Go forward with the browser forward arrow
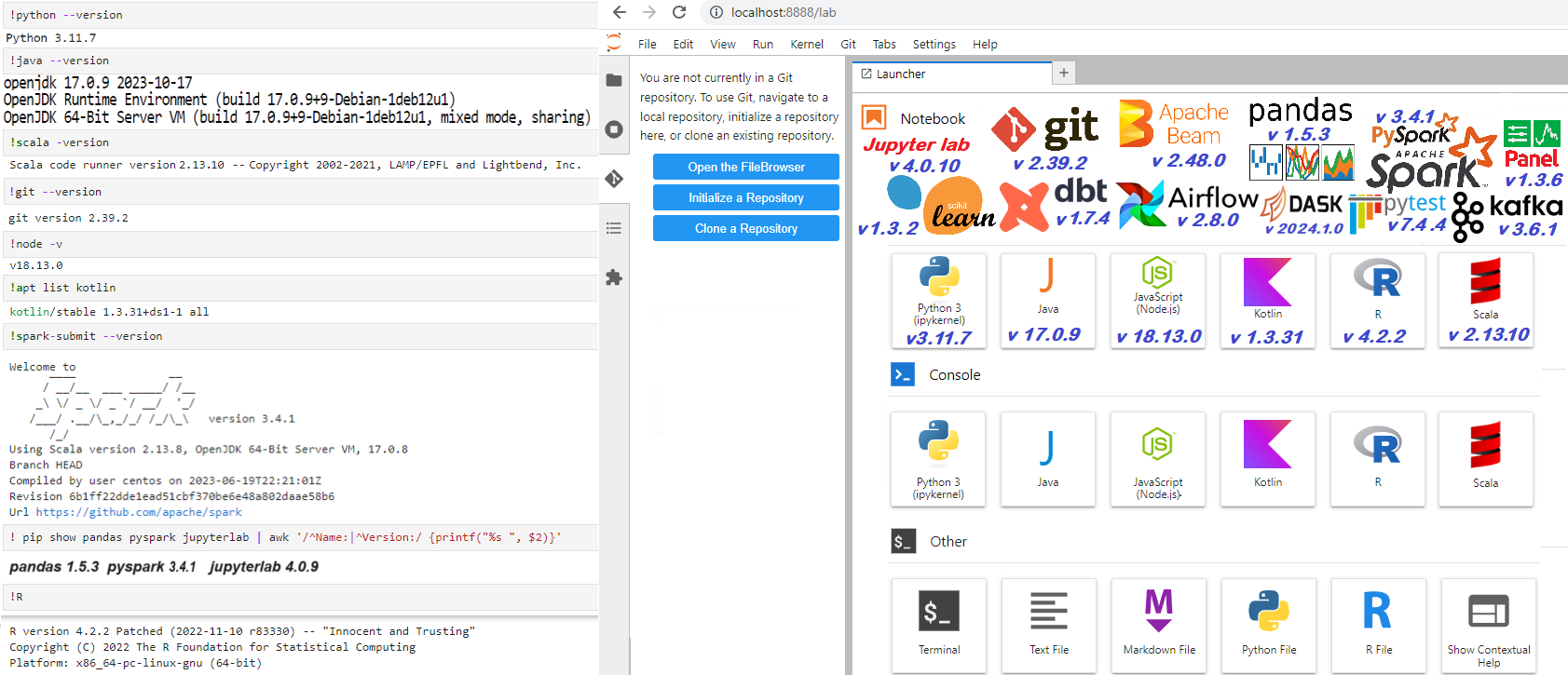Image resolution: width=1568 pixels, height=675 pixels. pos(649,12)
